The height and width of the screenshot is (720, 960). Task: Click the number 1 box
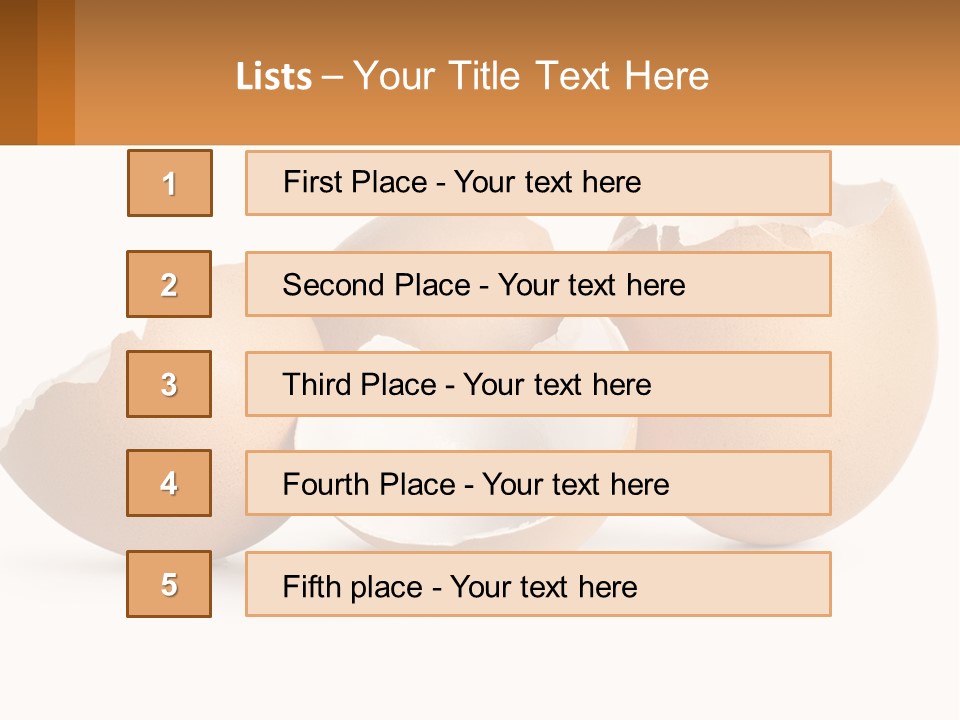pos(170,183)
